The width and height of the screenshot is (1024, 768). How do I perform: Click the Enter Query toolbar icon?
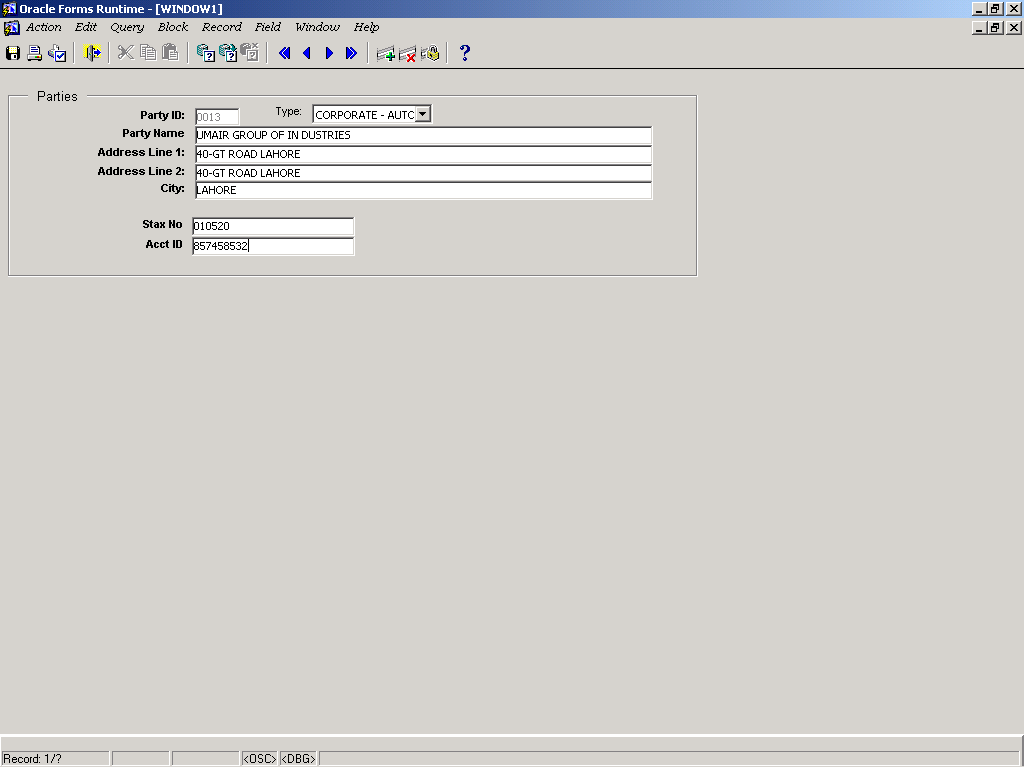[x=205, y=53]
